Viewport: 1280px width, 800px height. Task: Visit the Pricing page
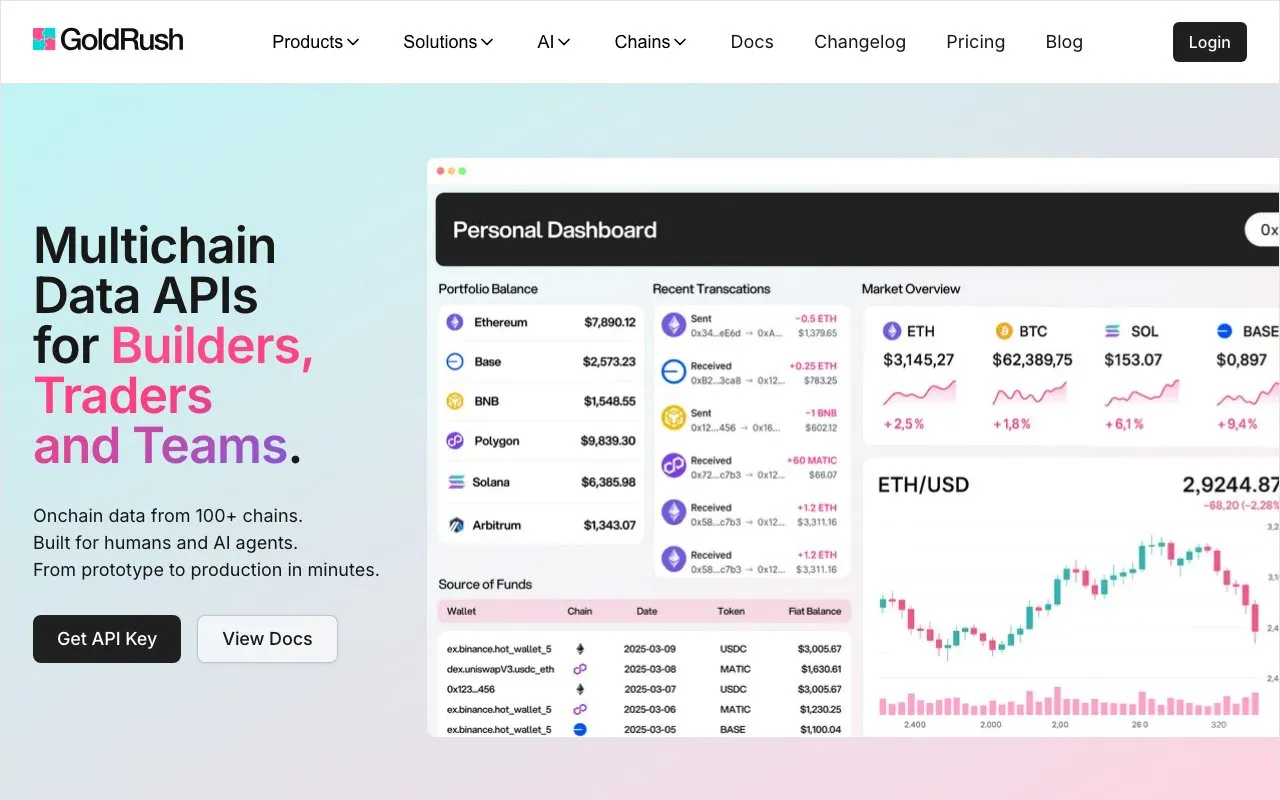point(976,42)
